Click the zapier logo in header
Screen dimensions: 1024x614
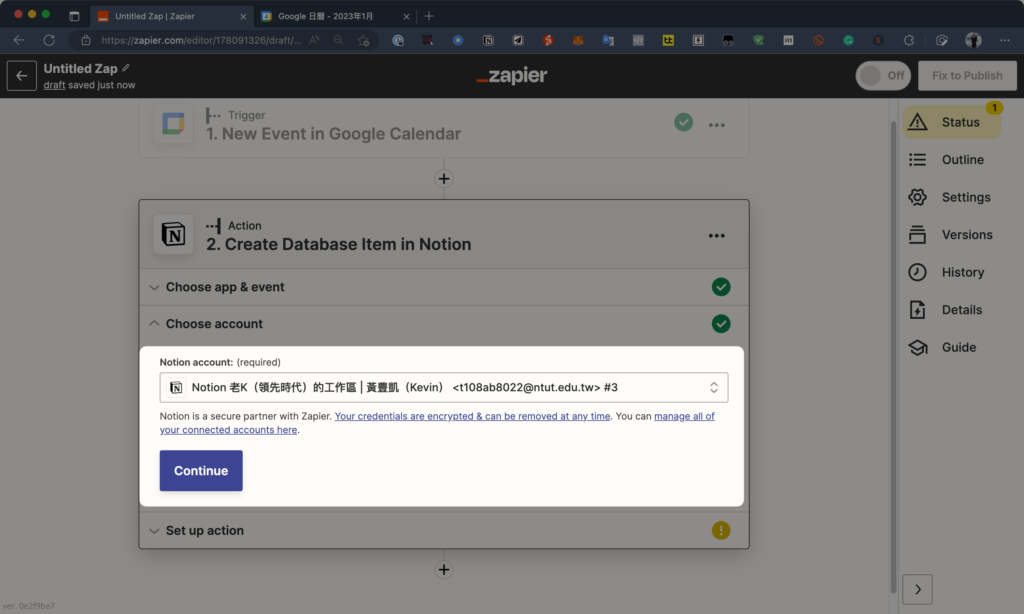tap(512, 76)
